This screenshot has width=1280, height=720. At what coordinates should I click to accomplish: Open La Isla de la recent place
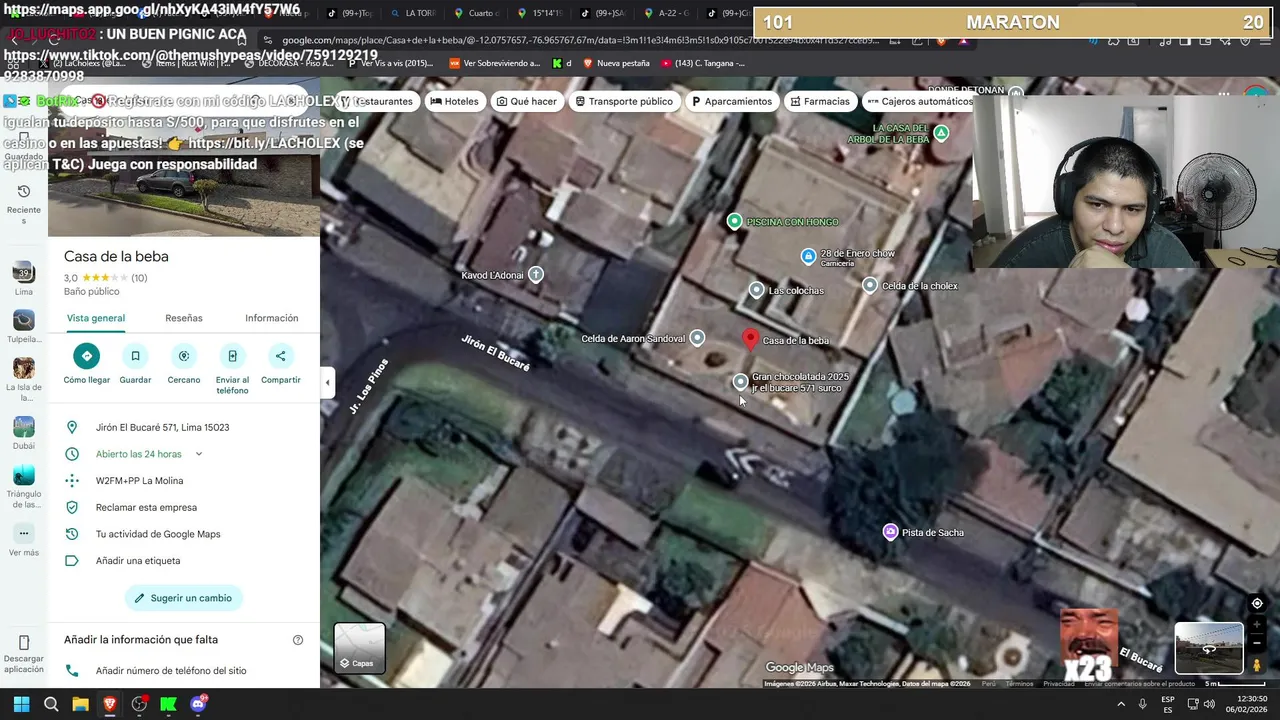(24, 368)
